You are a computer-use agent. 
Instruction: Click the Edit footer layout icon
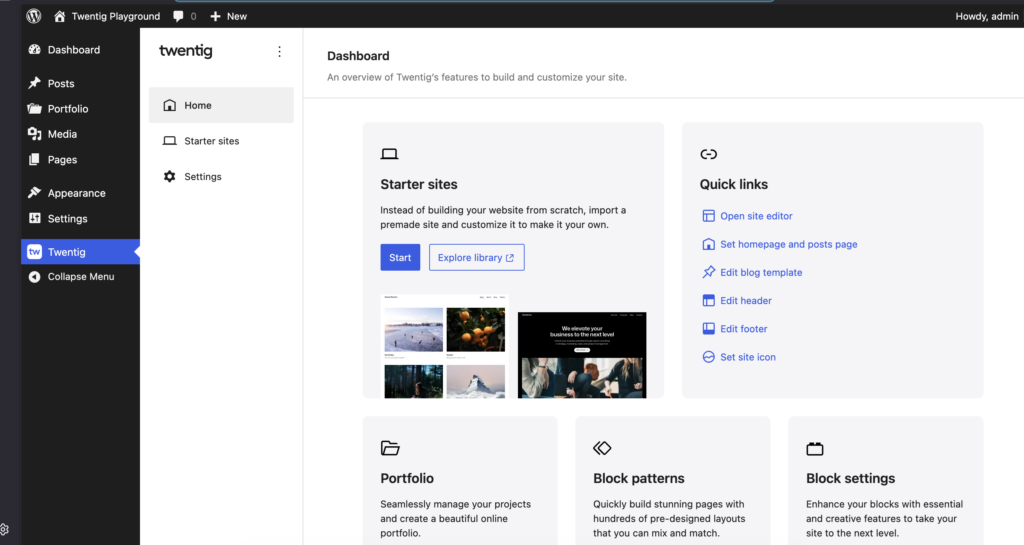(x=709, y=329)
